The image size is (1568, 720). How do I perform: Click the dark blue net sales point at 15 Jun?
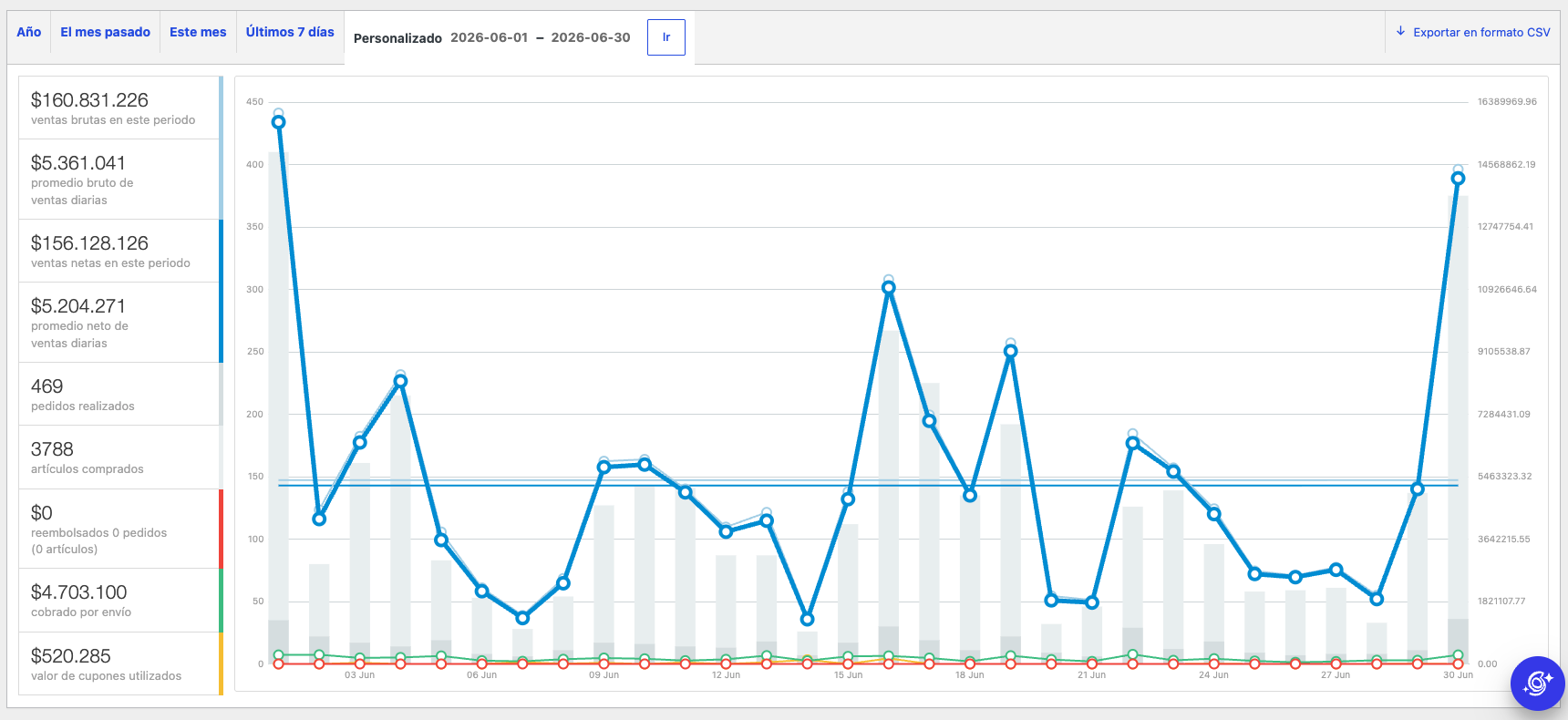click(x=848, y=499)
